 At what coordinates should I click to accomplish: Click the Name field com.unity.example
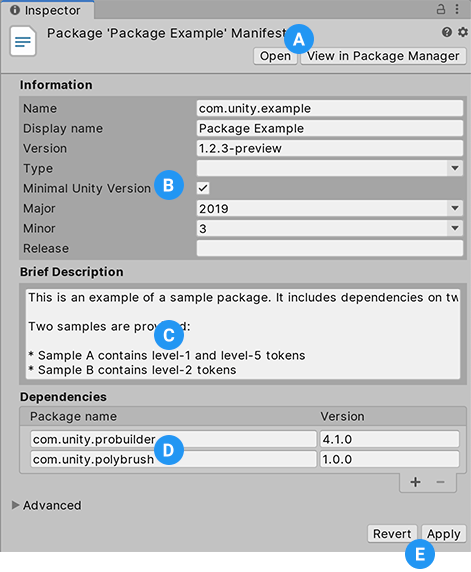(330, 108)
